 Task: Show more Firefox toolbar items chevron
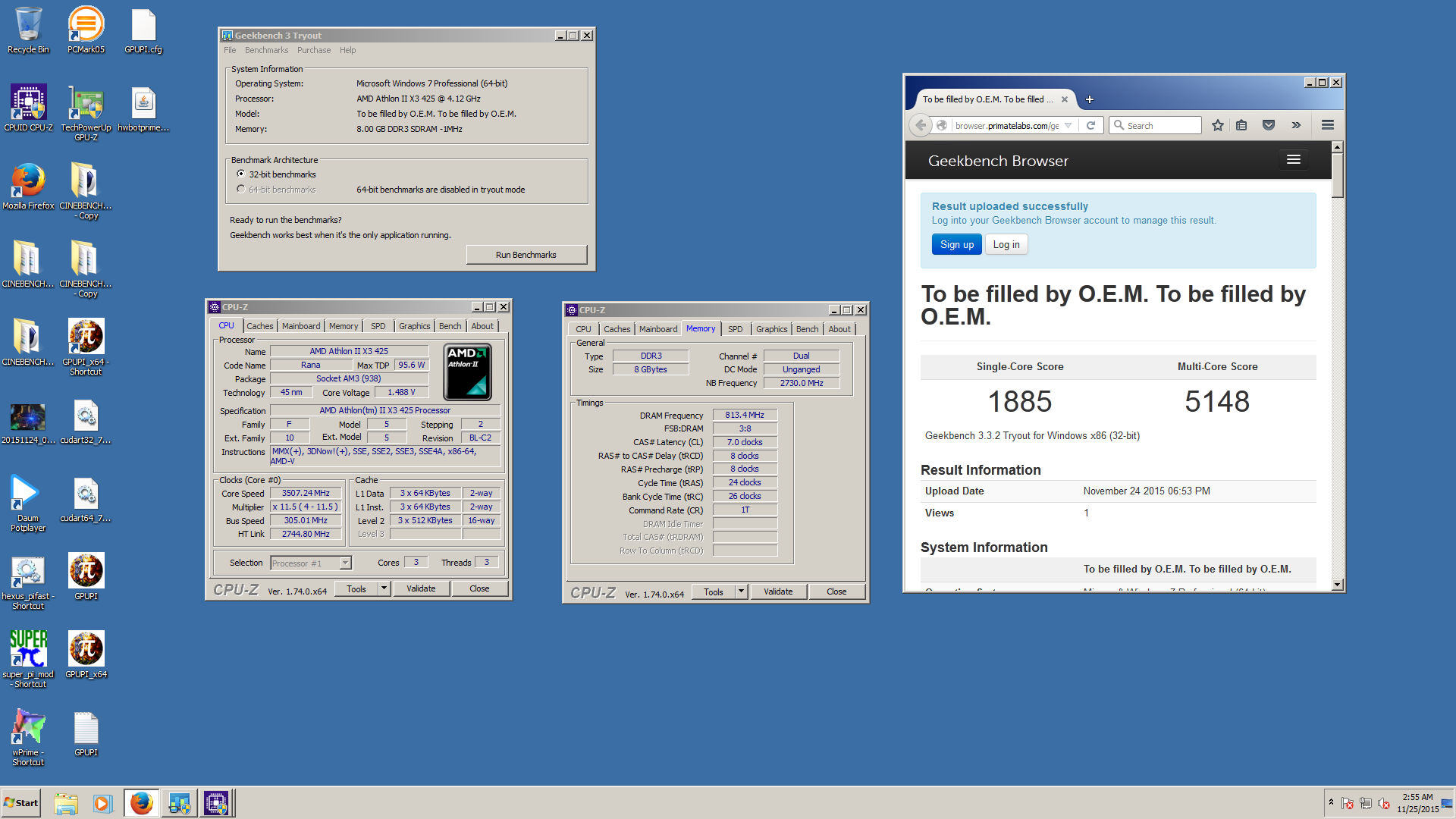click(1296, 125)
